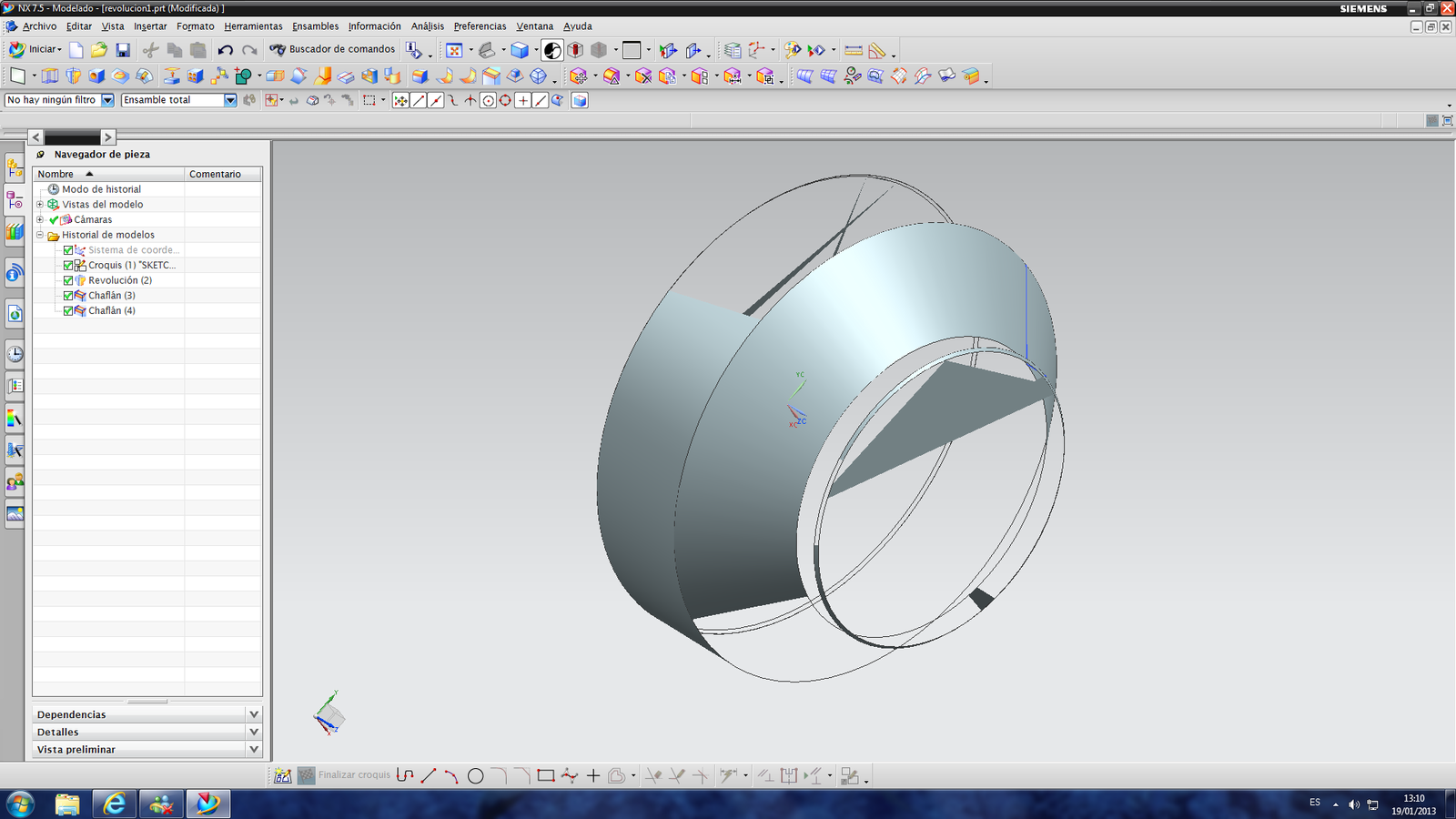Click the volume icon in system tray
The image size is (1456, 819).
tap(1353, 804)
